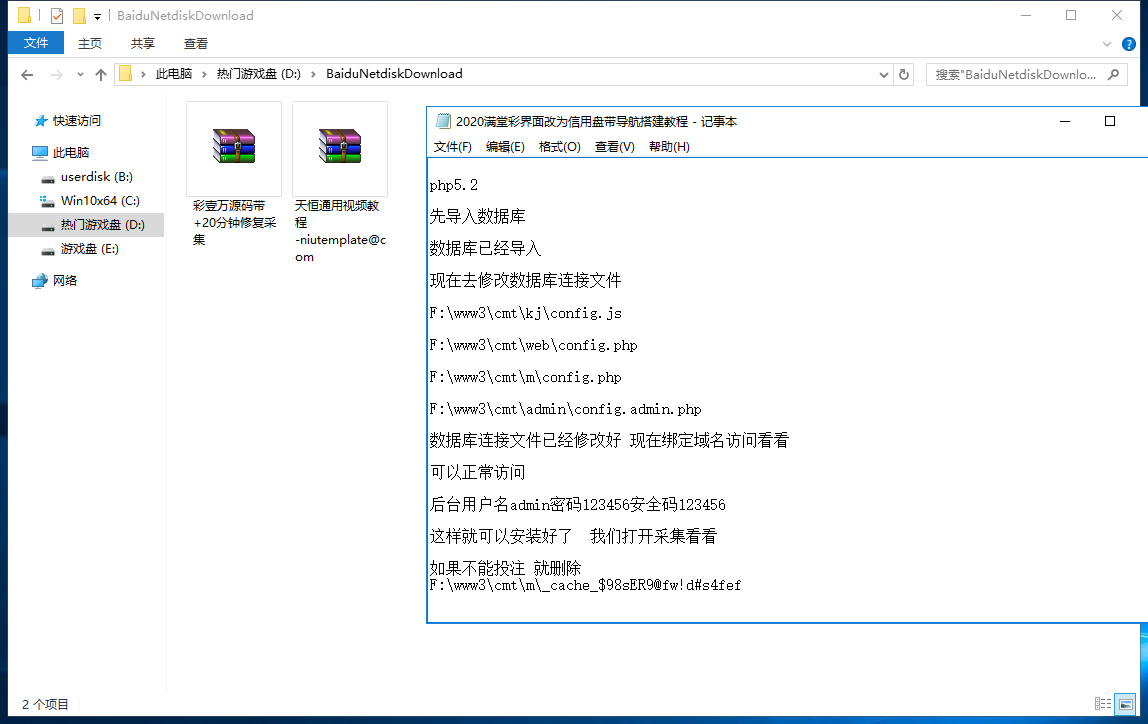1148x724 pixels.
Task: Click the blue help question mark icon
Action: coord(1128,44)
